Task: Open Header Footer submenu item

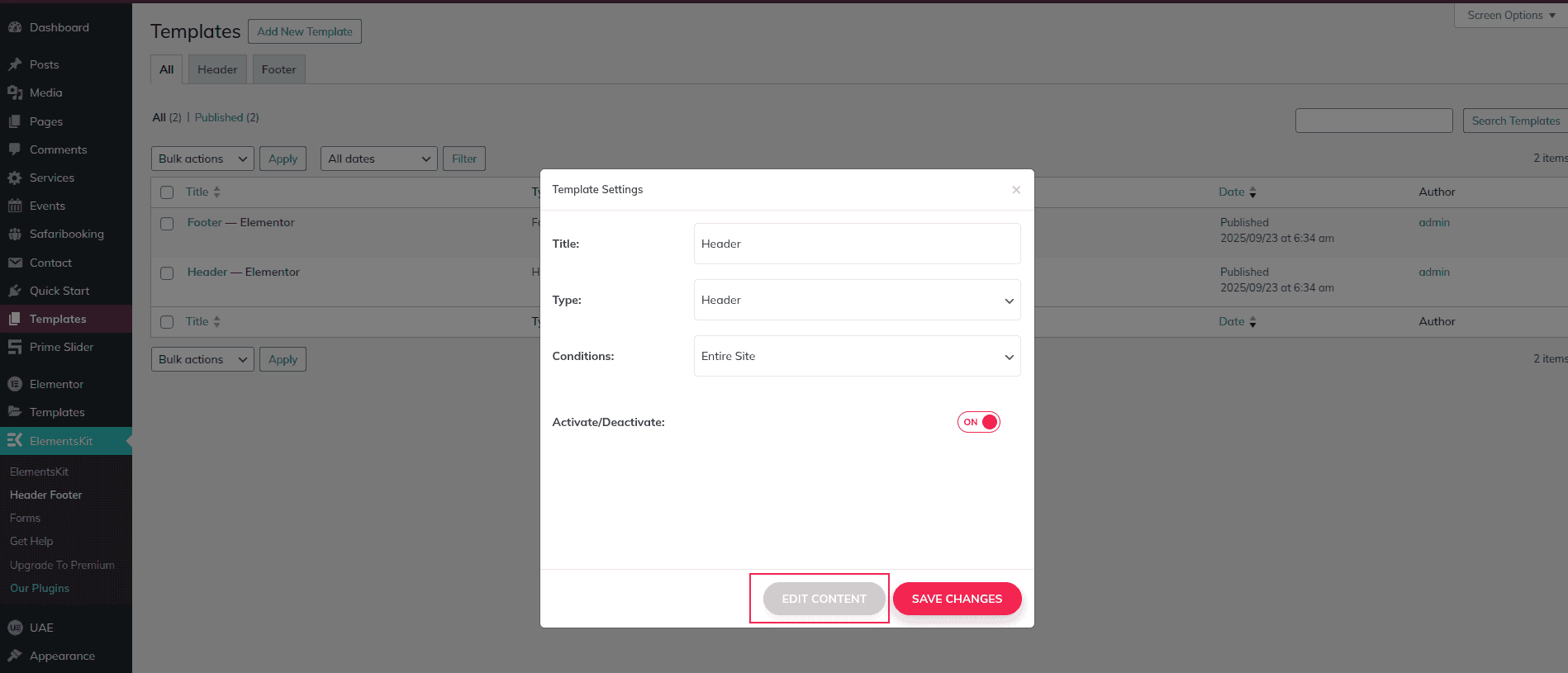Action: (x=46, y=495)
